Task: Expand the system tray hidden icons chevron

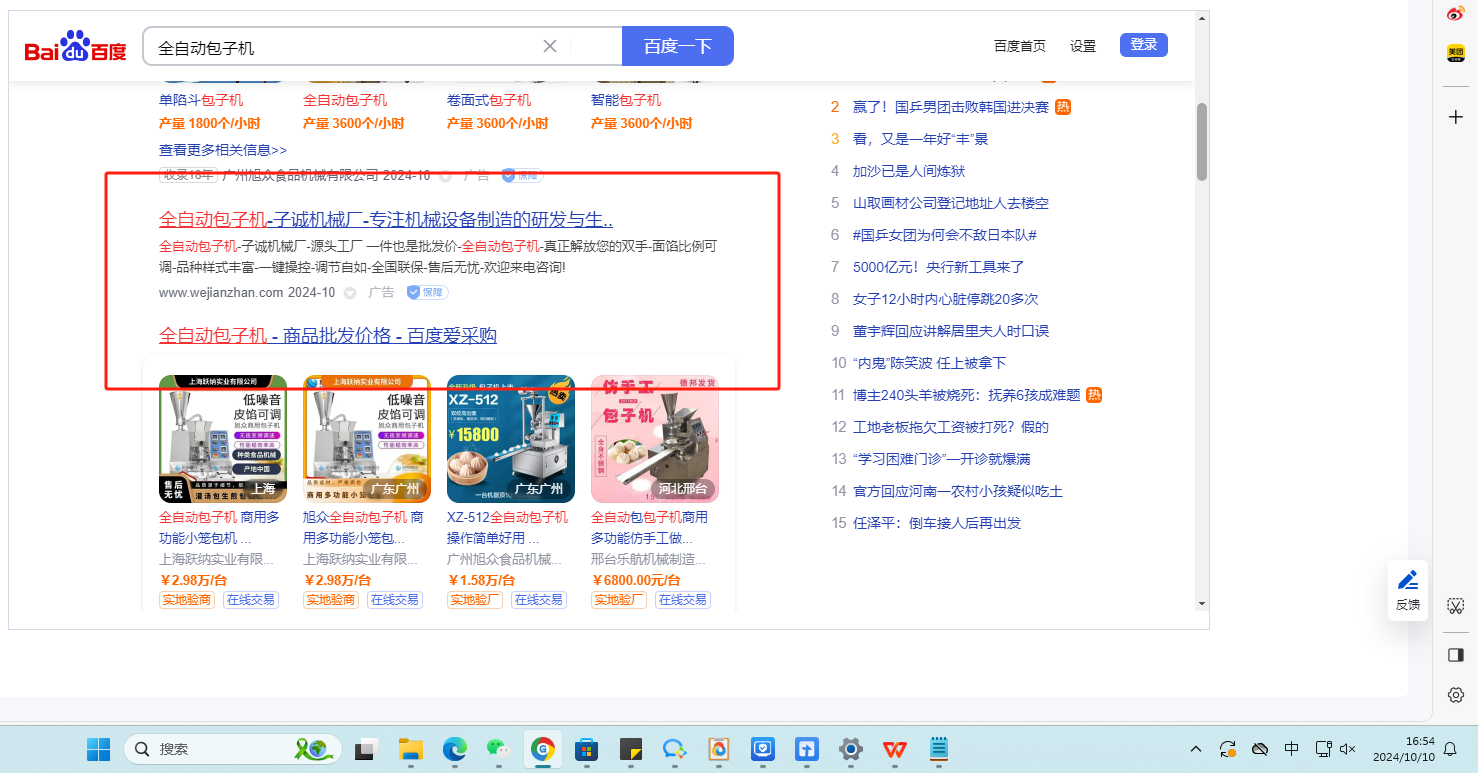Action: pyautogui.click(x=1195, y=748)
